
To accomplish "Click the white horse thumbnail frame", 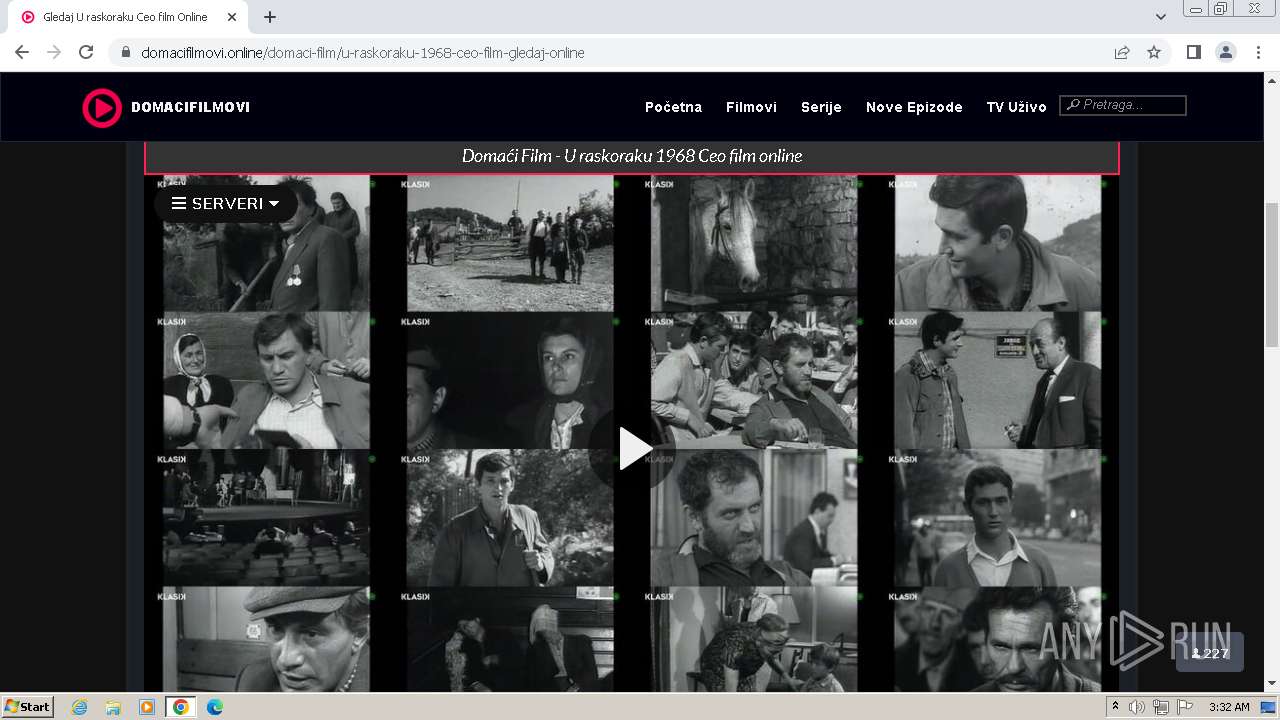I will click(x=754, y=243).
